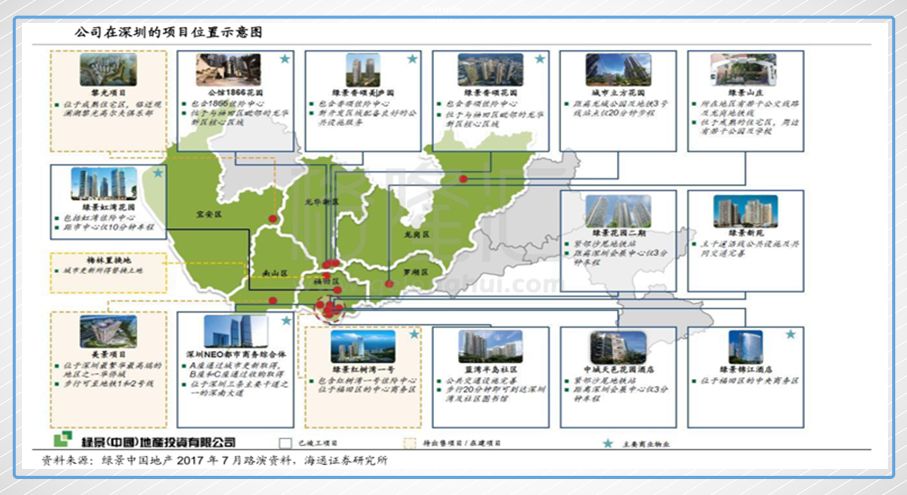This screenshot has height=495, width=907.
Task: Open the 绿景红树湾一号 photo thumbnail
Action: (x=363, y=346)
